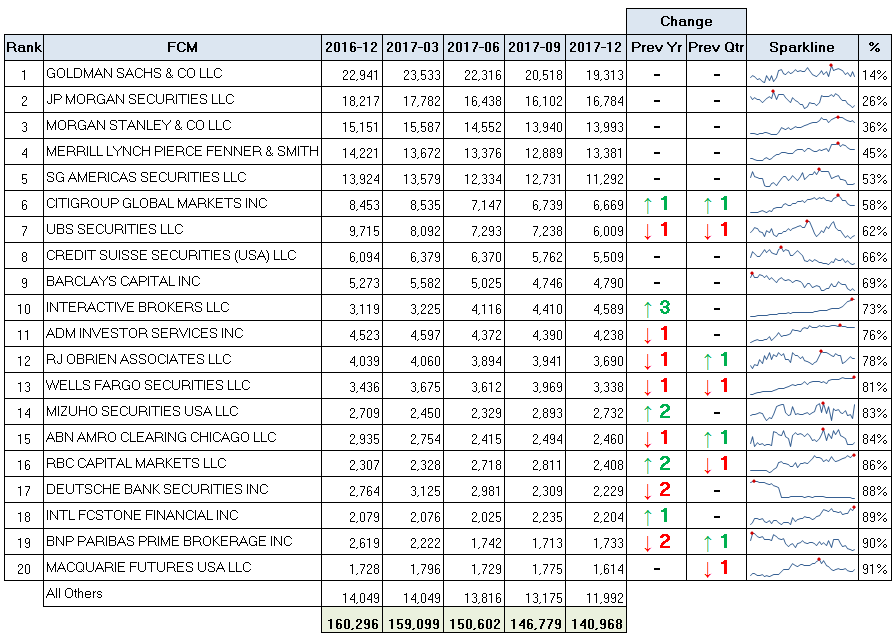Click Macquarie Futures' Prev Qtr down-1 arrow
894x636 pixels.
point(716,568)
